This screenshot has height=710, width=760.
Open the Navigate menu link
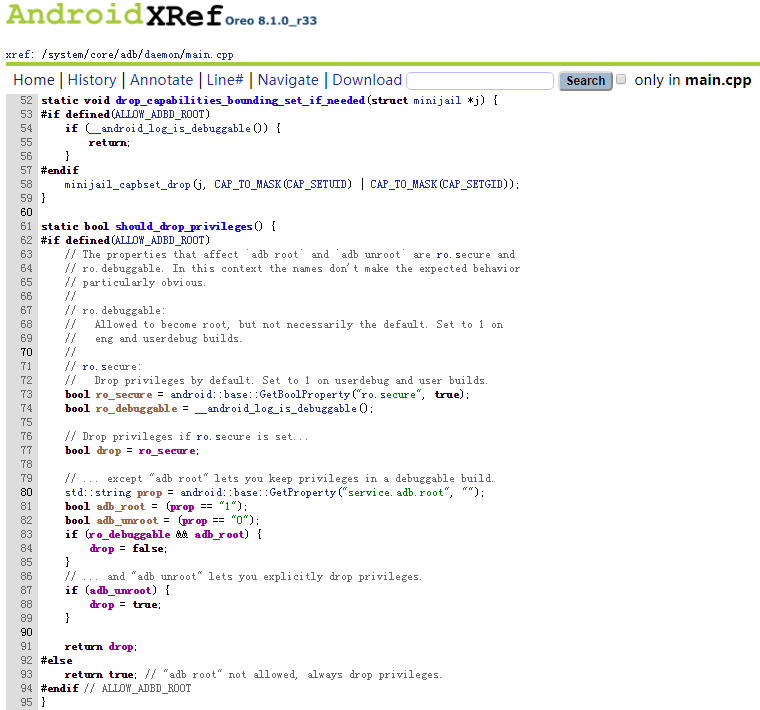tap(288, 80)
